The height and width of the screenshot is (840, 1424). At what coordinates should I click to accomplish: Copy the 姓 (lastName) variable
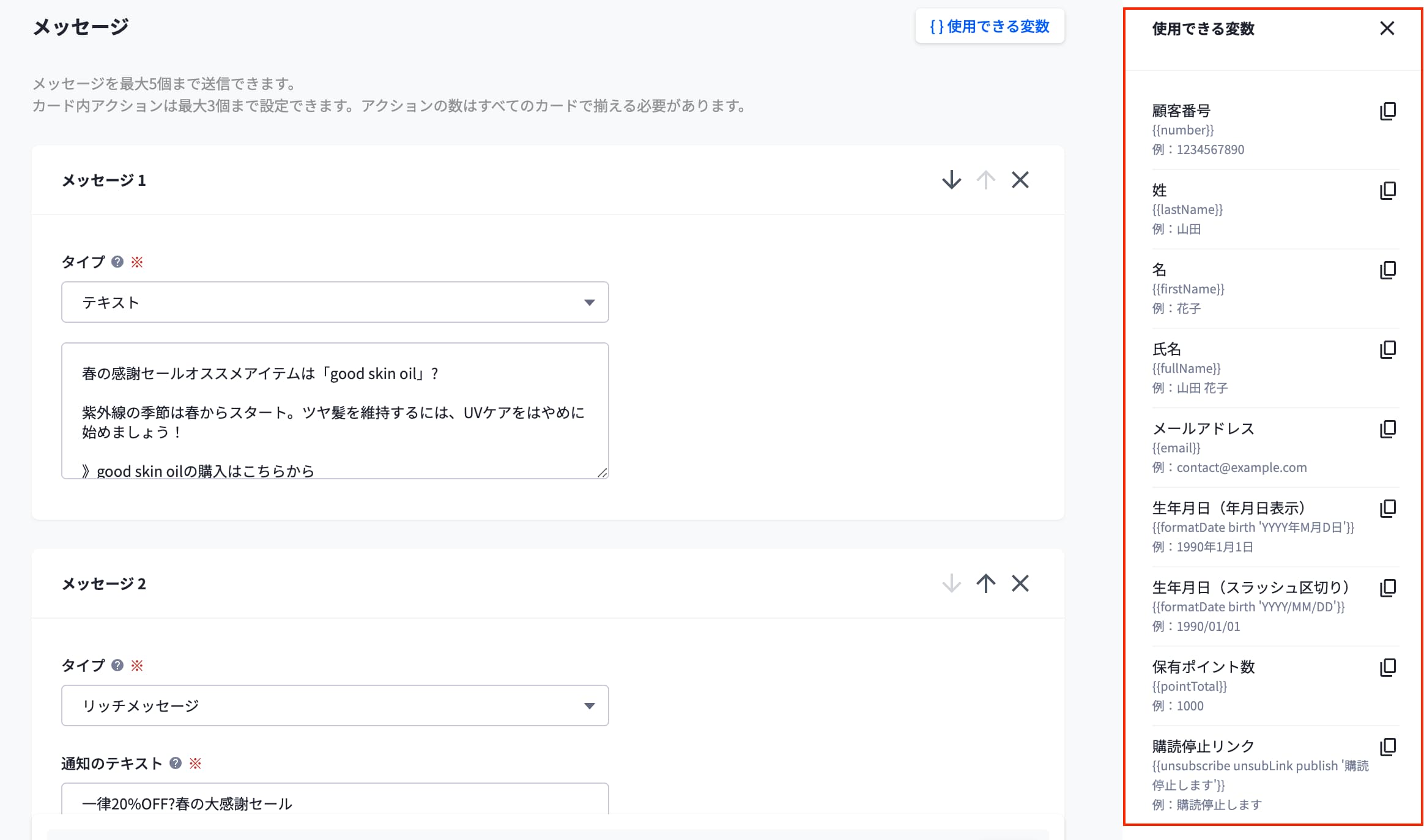coord(1389,190)
